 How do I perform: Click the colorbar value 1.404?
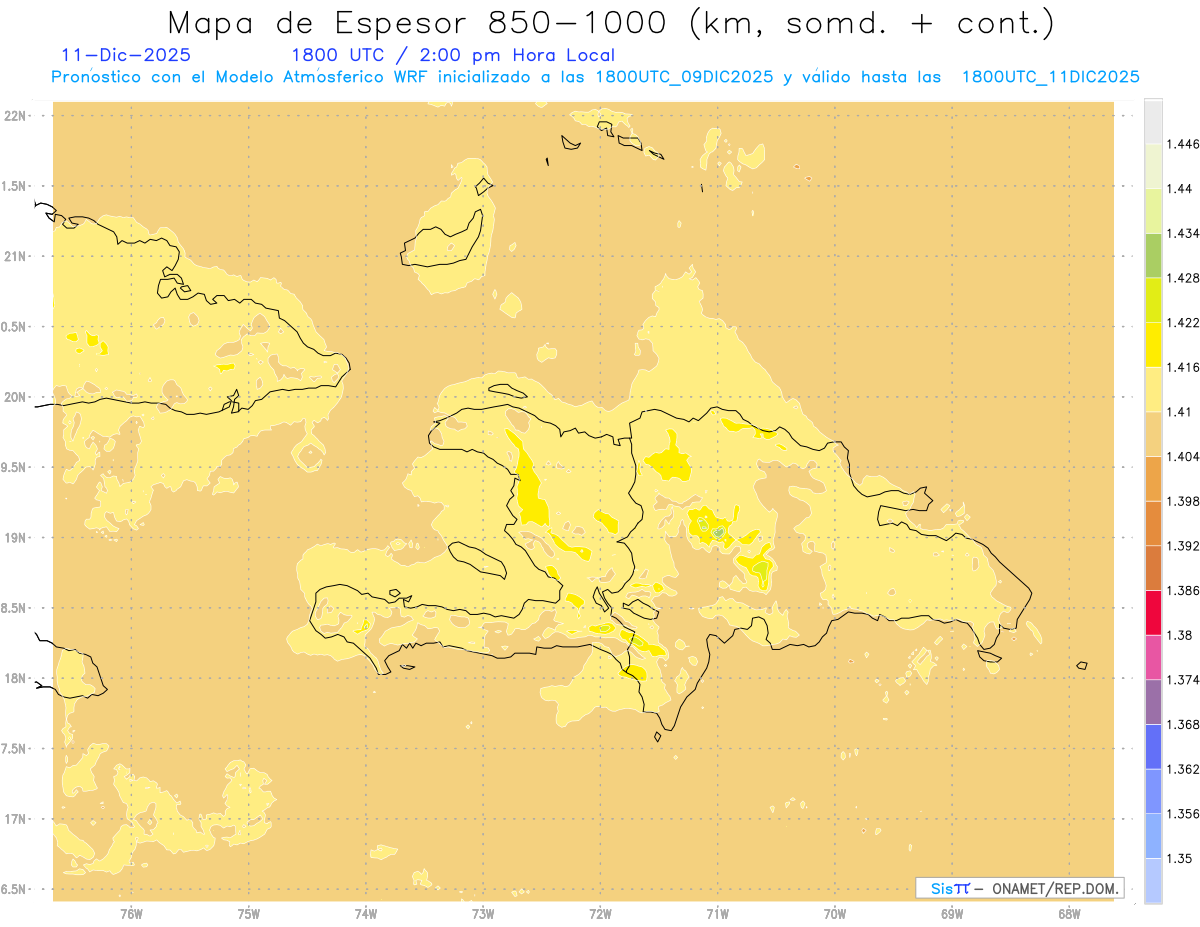click(1184, 456)
